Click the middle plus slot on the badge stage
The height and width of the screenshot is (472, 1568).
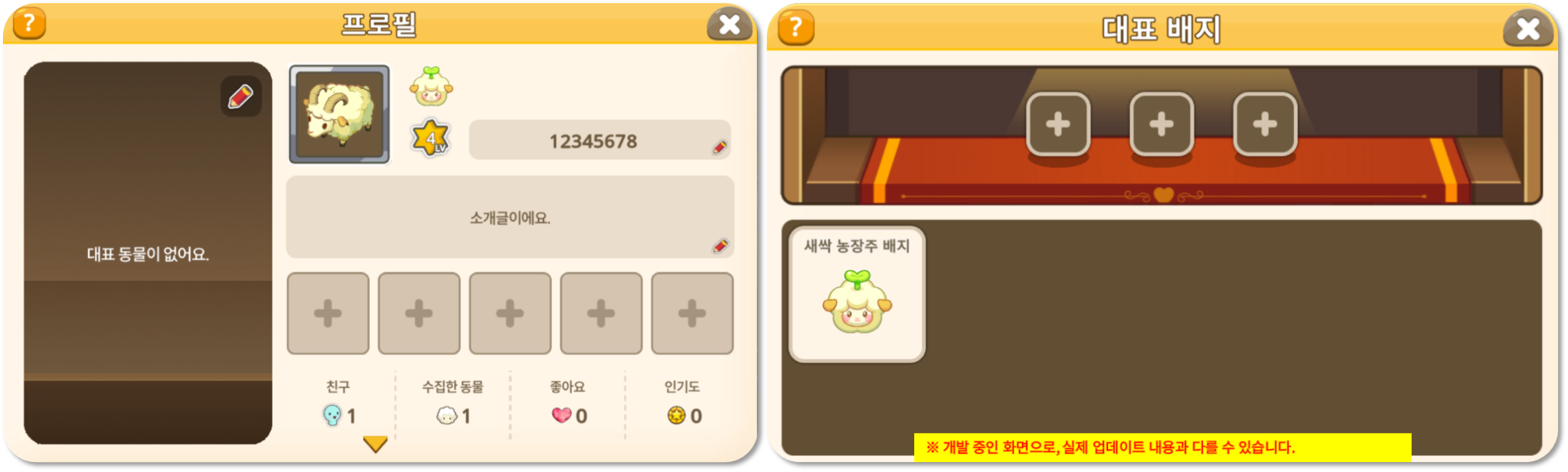pos(1161,125)
